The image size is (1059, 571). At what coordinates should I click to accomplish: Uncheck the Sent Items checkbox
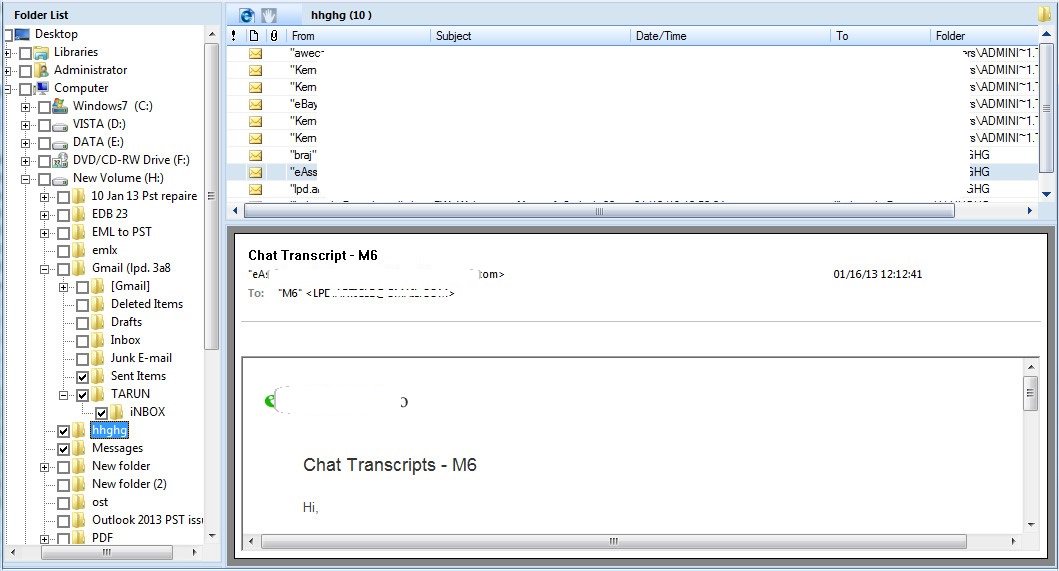pyautogui.click(x=82, y=377)
